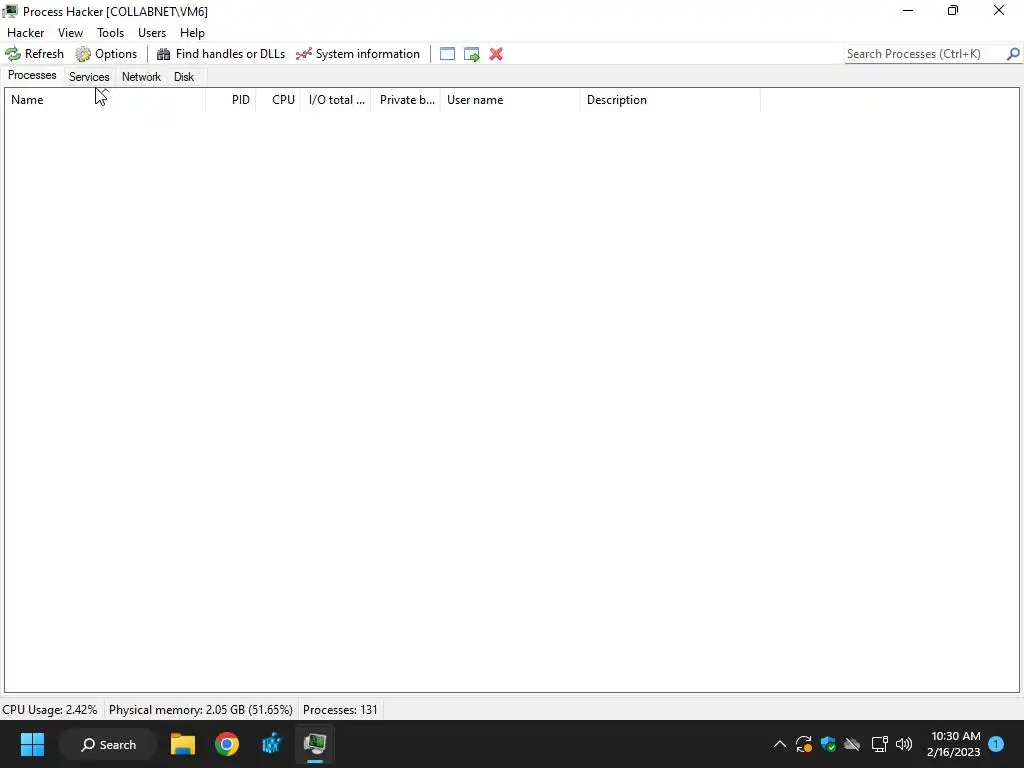Click the sync update tray icon
The width and height of the screenshot is (1024, 768).
click(804, 744)
